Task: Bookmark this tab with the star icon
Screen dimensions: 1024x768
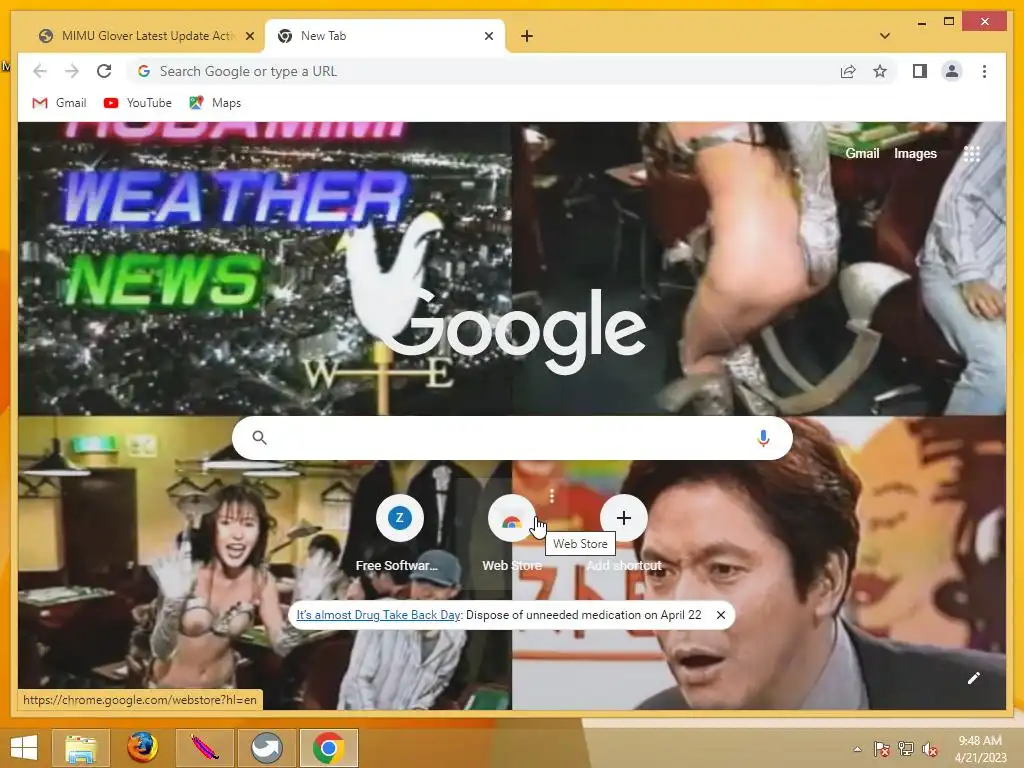Action: (880, 71)
